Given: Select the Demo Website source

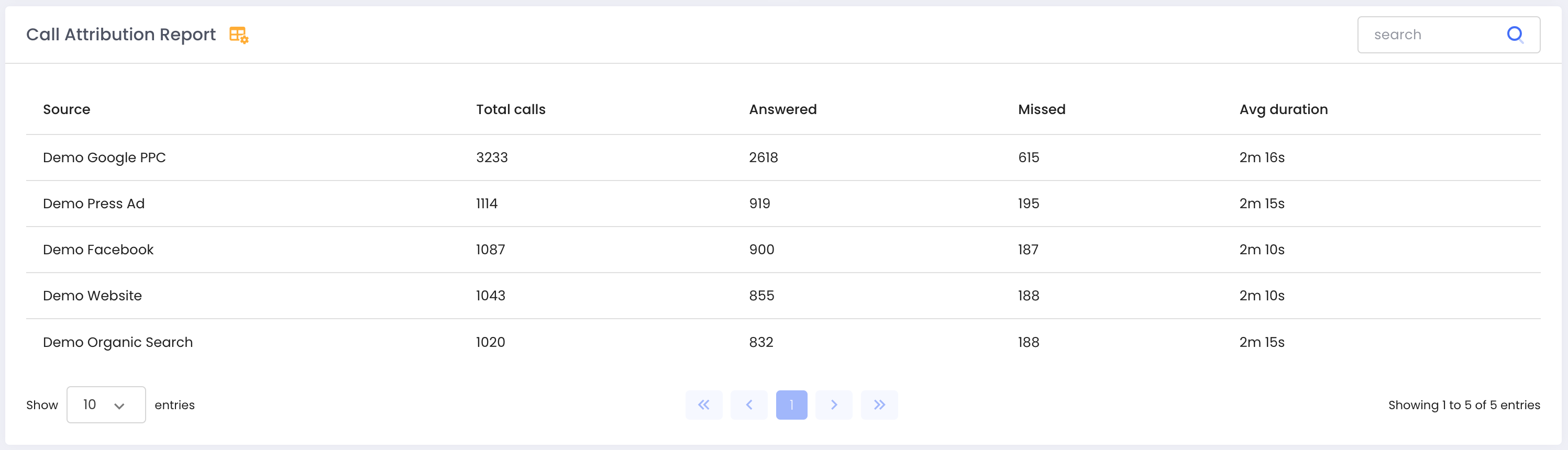Looking at the screenshot, I should point(93,296).
